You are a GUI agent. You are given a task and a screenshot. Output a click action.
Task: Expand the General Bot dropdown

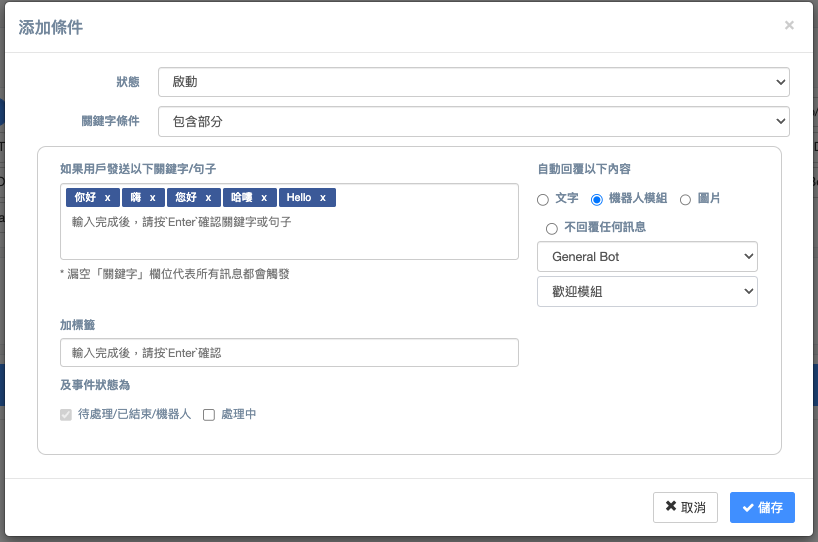click(647, 257)
